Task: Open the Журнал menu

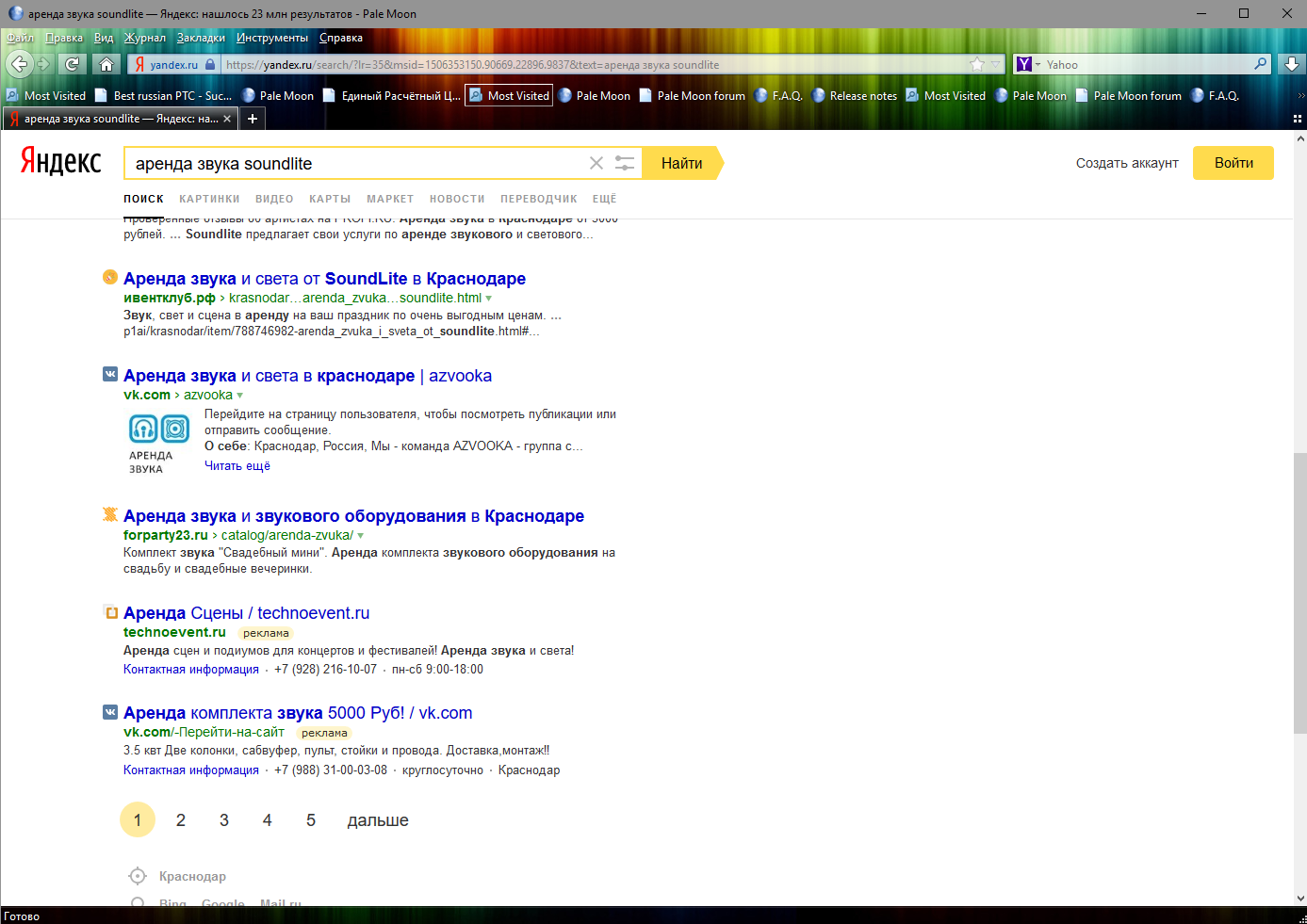Action: 144,38
